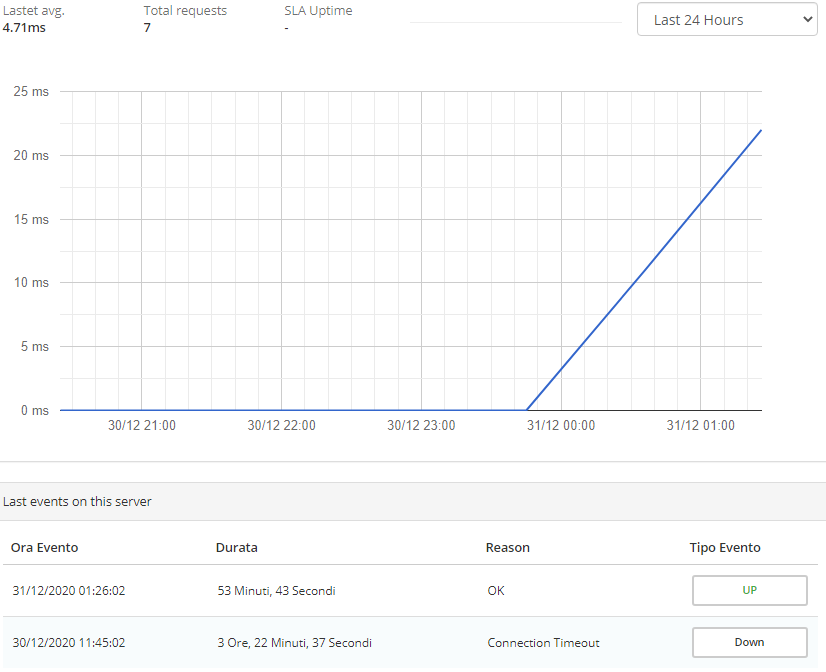Click the line's peak point near 22 ms
The height and width of the screenshot is (672, 826).
(761, 130)
